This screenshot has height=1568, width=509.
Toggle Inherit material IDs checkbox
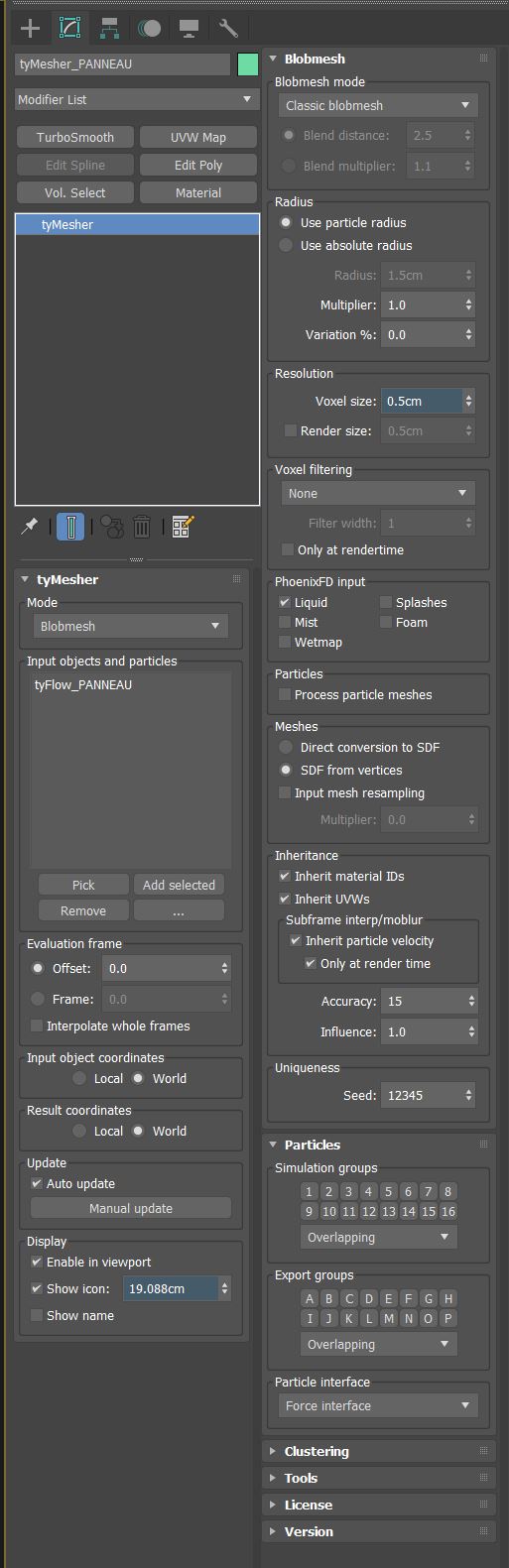point(285,876)
